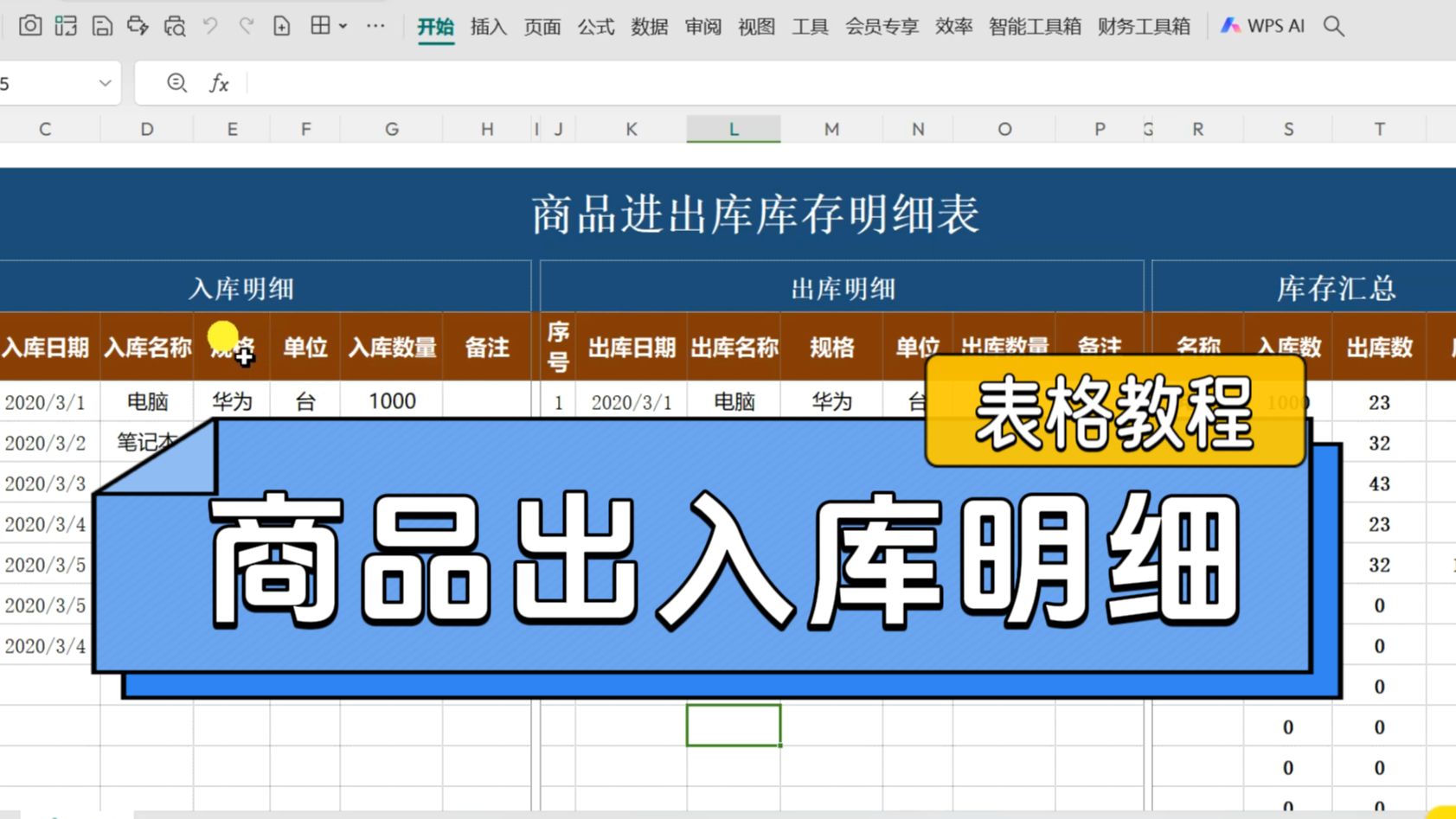Image resolution: width=1456 pixels, height=819 pixels.
Task: Click the table grid border icon
Action: (320, 26)
